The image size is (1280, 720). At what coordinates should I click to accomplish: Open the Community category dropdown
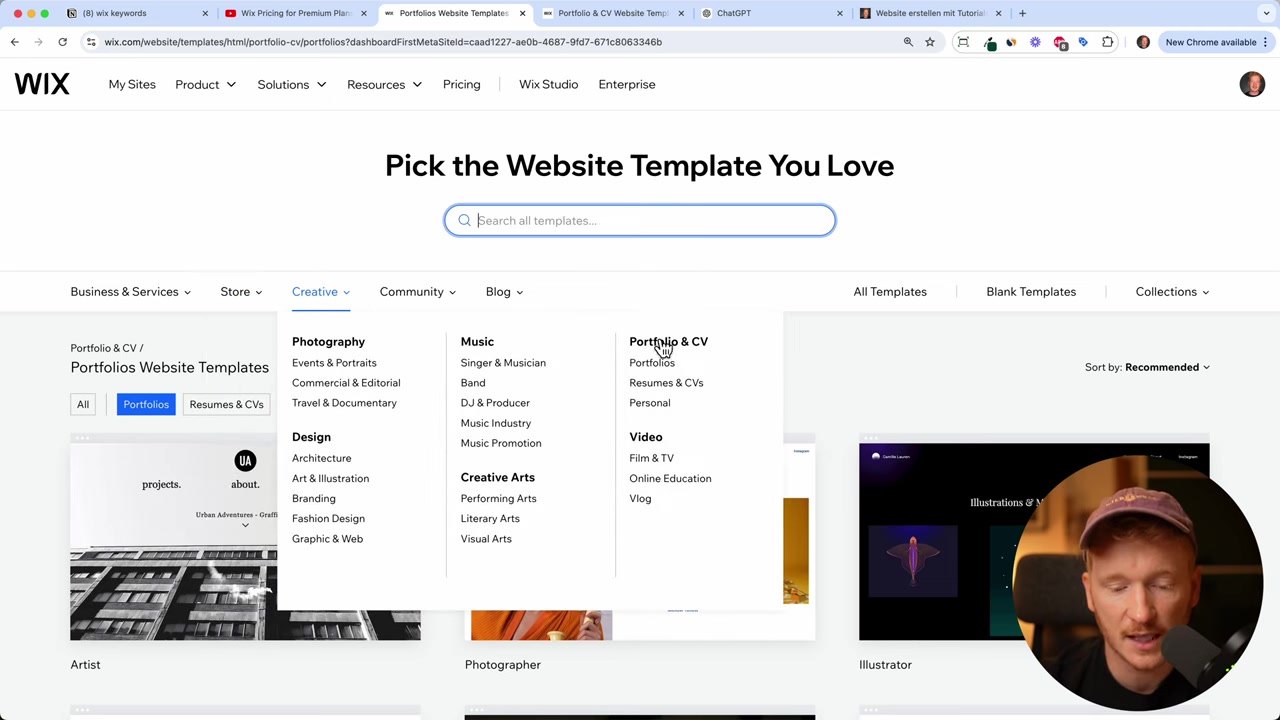pyautogui.click(x=417, y=292)
